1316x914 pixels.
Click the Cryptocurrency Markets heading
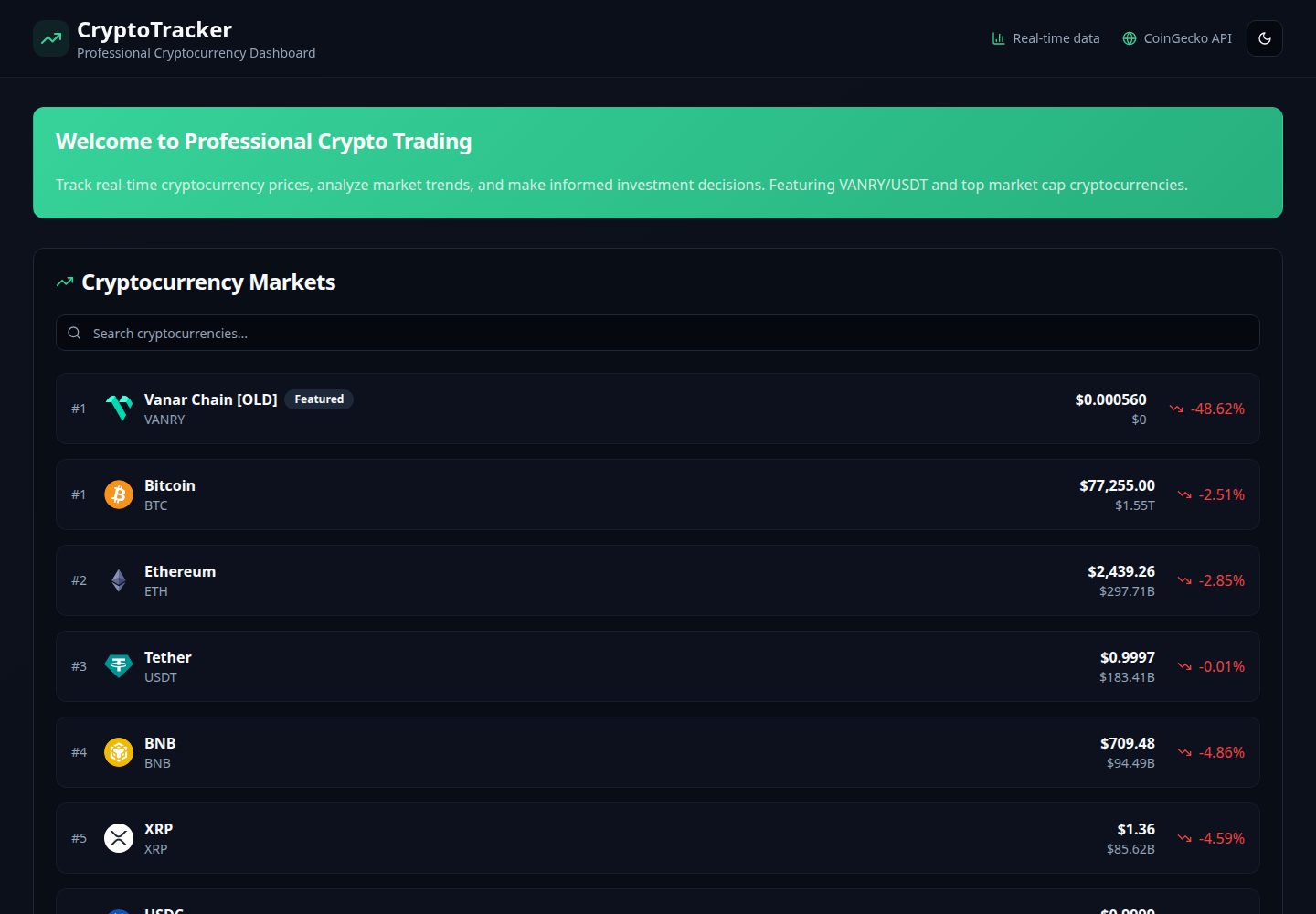208,282
